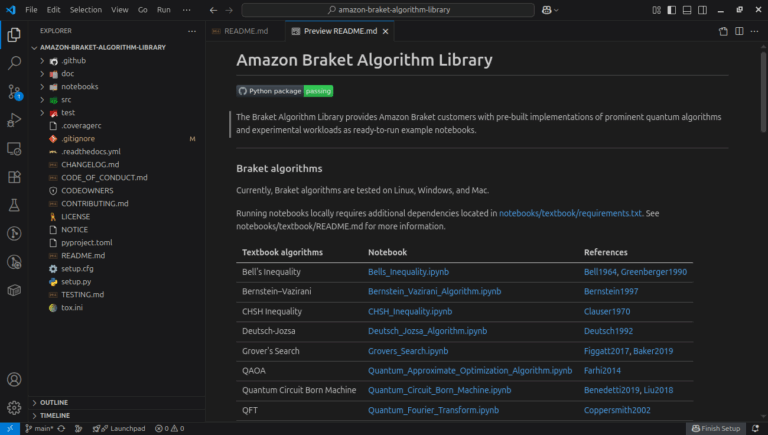
Task: Toggle the primary side bar visibility
Action: (x=672, y=10)
